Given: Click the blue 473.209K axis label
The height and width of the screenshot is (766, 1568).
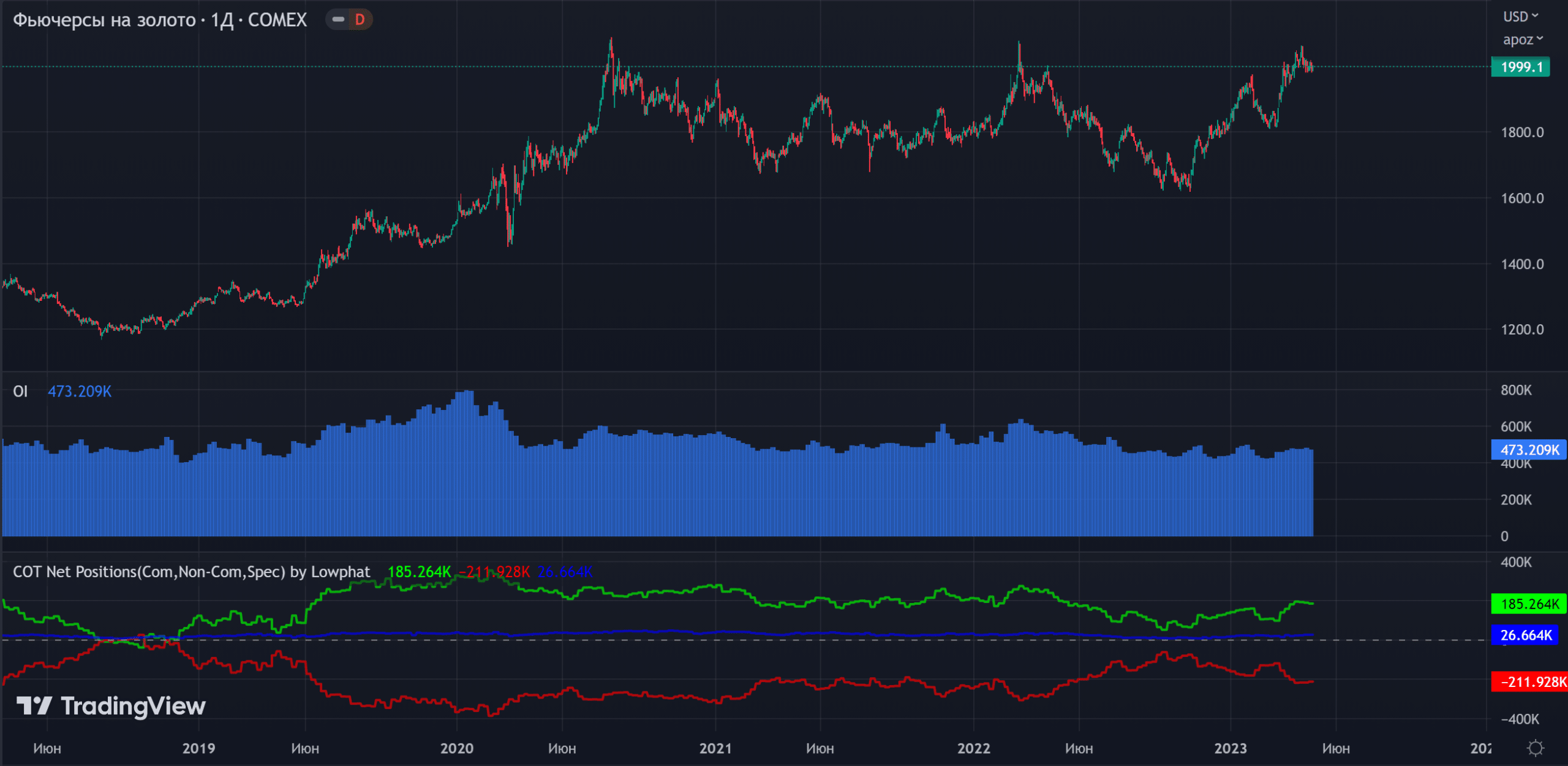Looking at the screenshot, I should pos(1529,450).
